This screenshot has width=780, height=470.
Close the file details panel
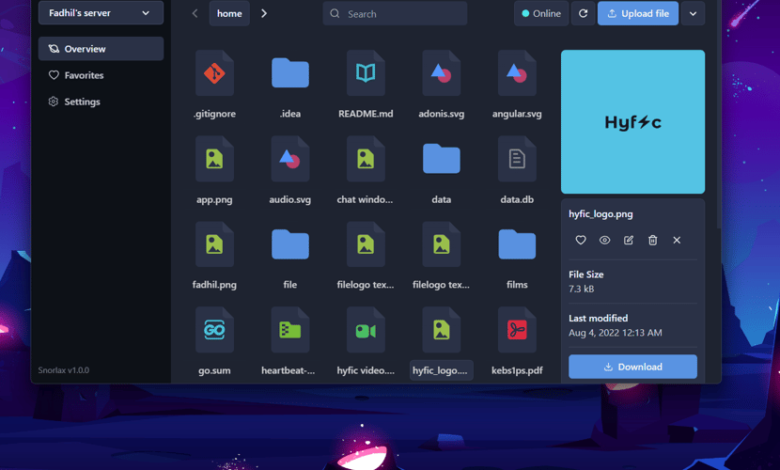[677, 240]
